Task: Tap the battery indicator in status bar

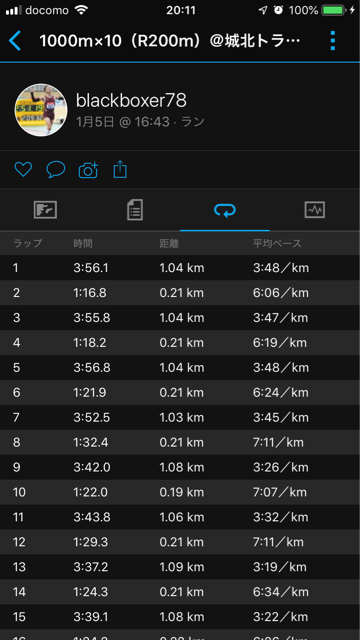Action: tap(334, 10)
